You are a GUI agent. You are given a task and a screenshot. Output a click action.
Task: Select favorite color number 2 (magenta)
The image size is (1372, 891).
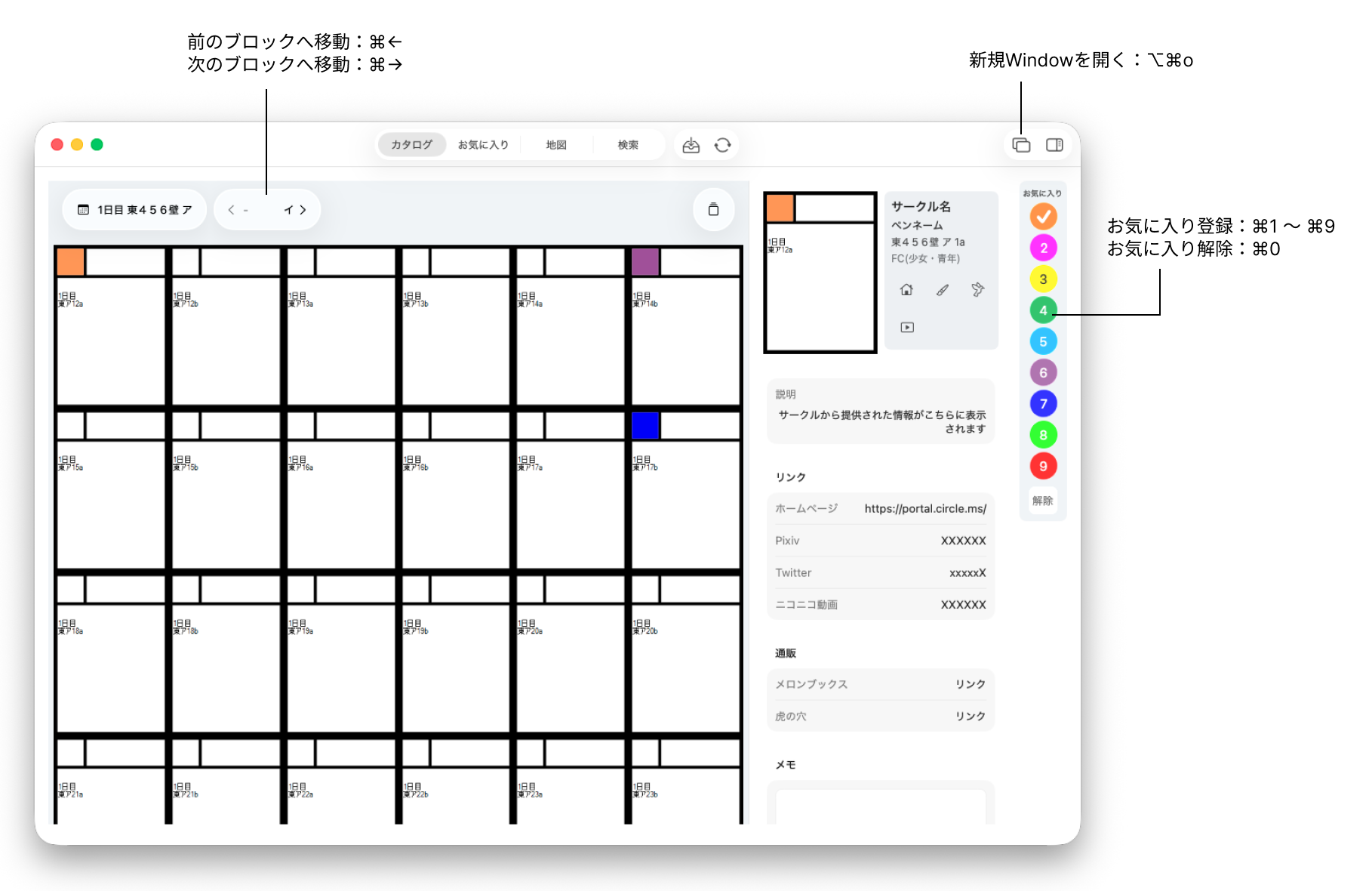pos(1043,248)
